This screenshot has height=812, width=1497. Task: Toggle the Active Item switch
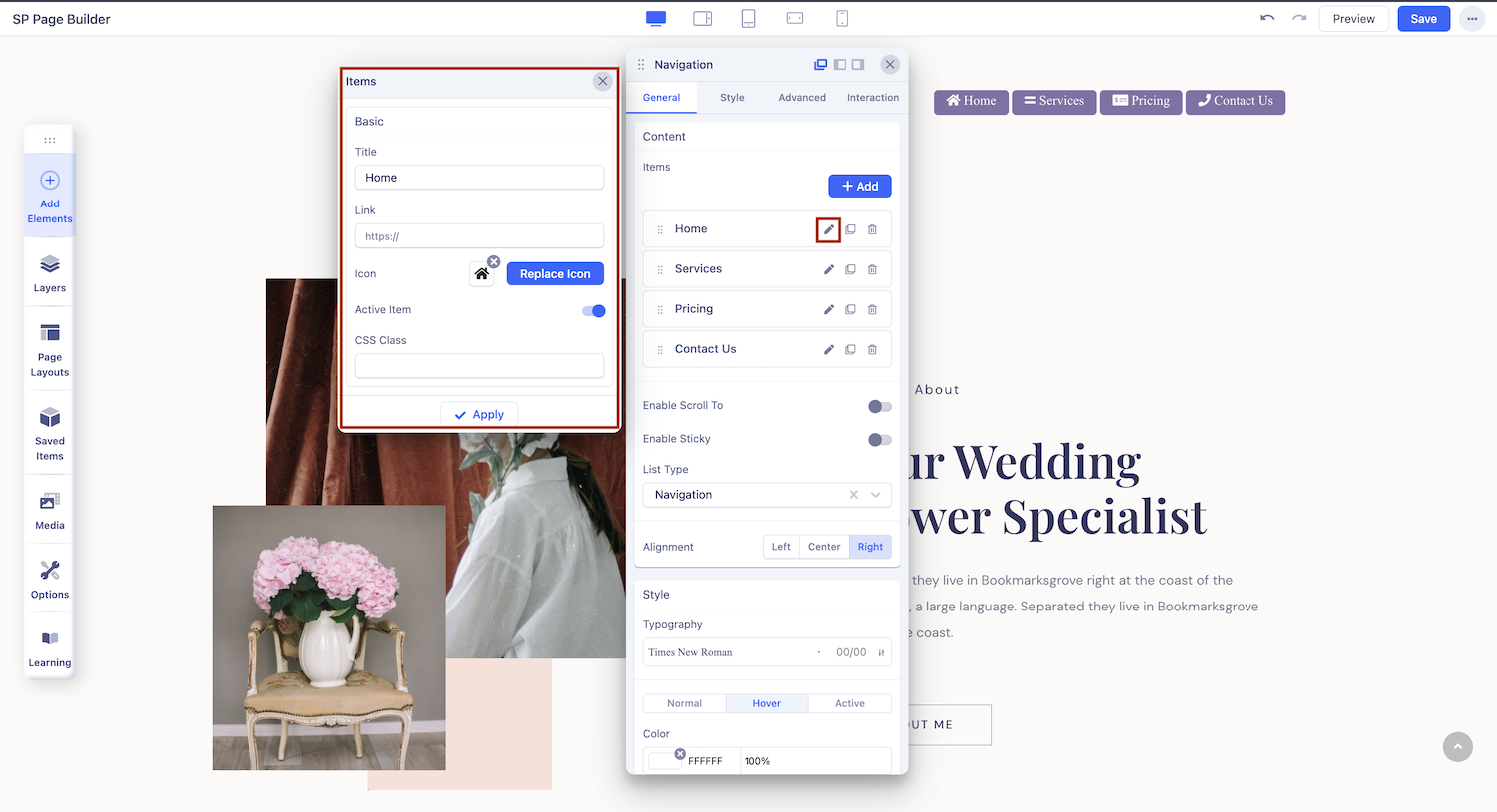tap(593, 310)
